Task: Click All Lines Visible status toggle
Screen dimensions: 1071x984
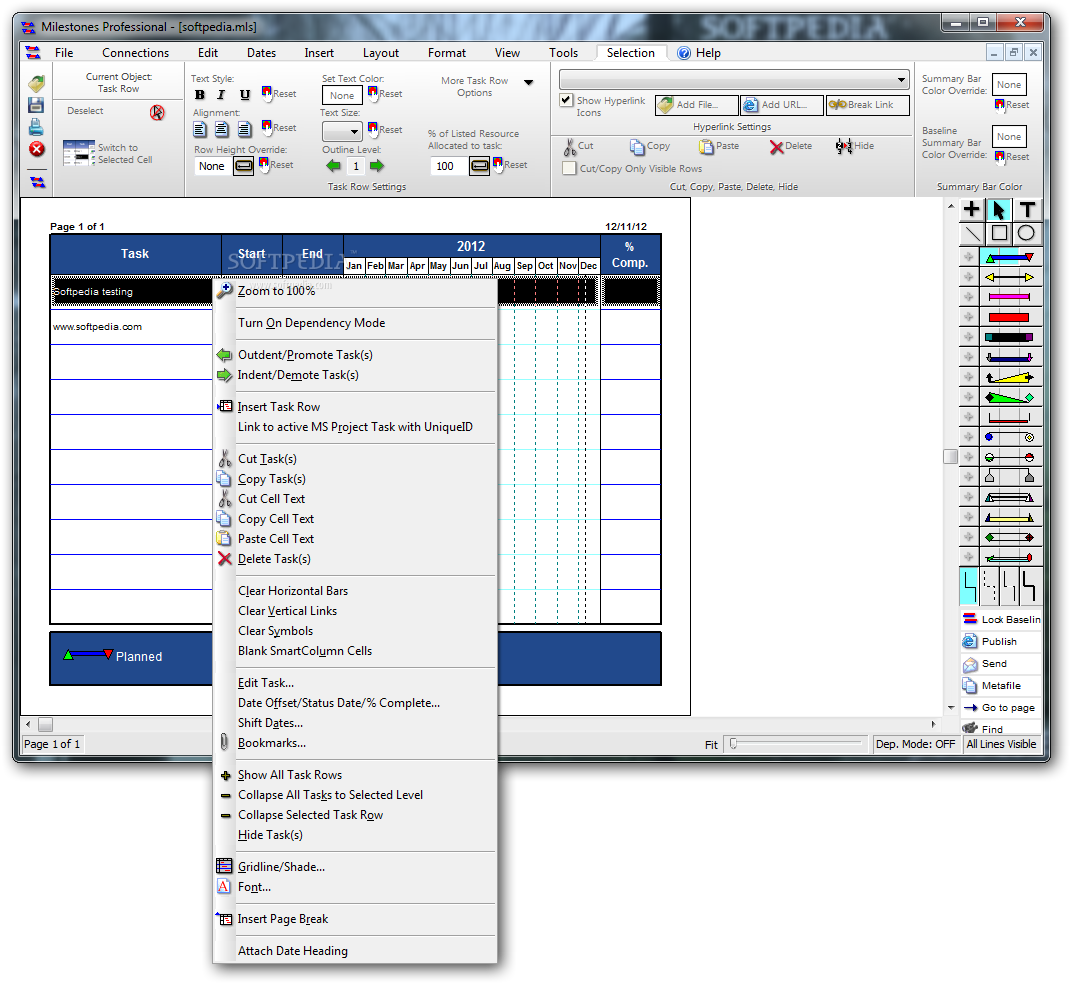Action: click(x=1001, y=744)
